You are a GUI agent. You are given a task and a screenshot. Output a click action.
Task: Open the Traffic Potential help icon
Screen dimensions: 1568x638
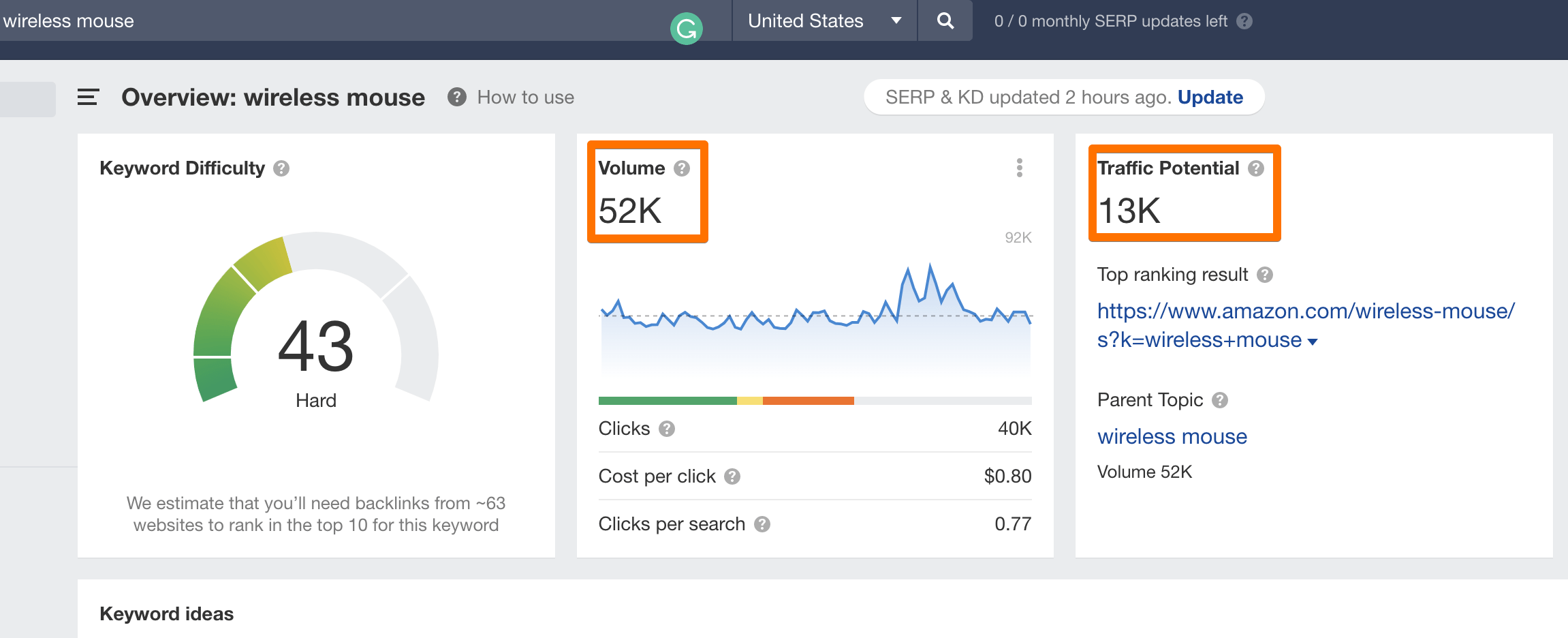tap(1257, 168)
